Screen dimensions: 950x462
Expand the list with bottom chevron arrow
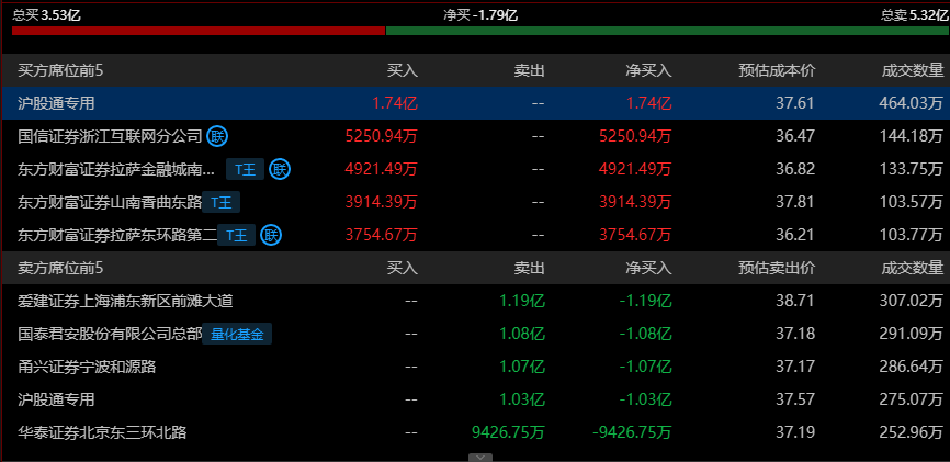pos(481,457)
